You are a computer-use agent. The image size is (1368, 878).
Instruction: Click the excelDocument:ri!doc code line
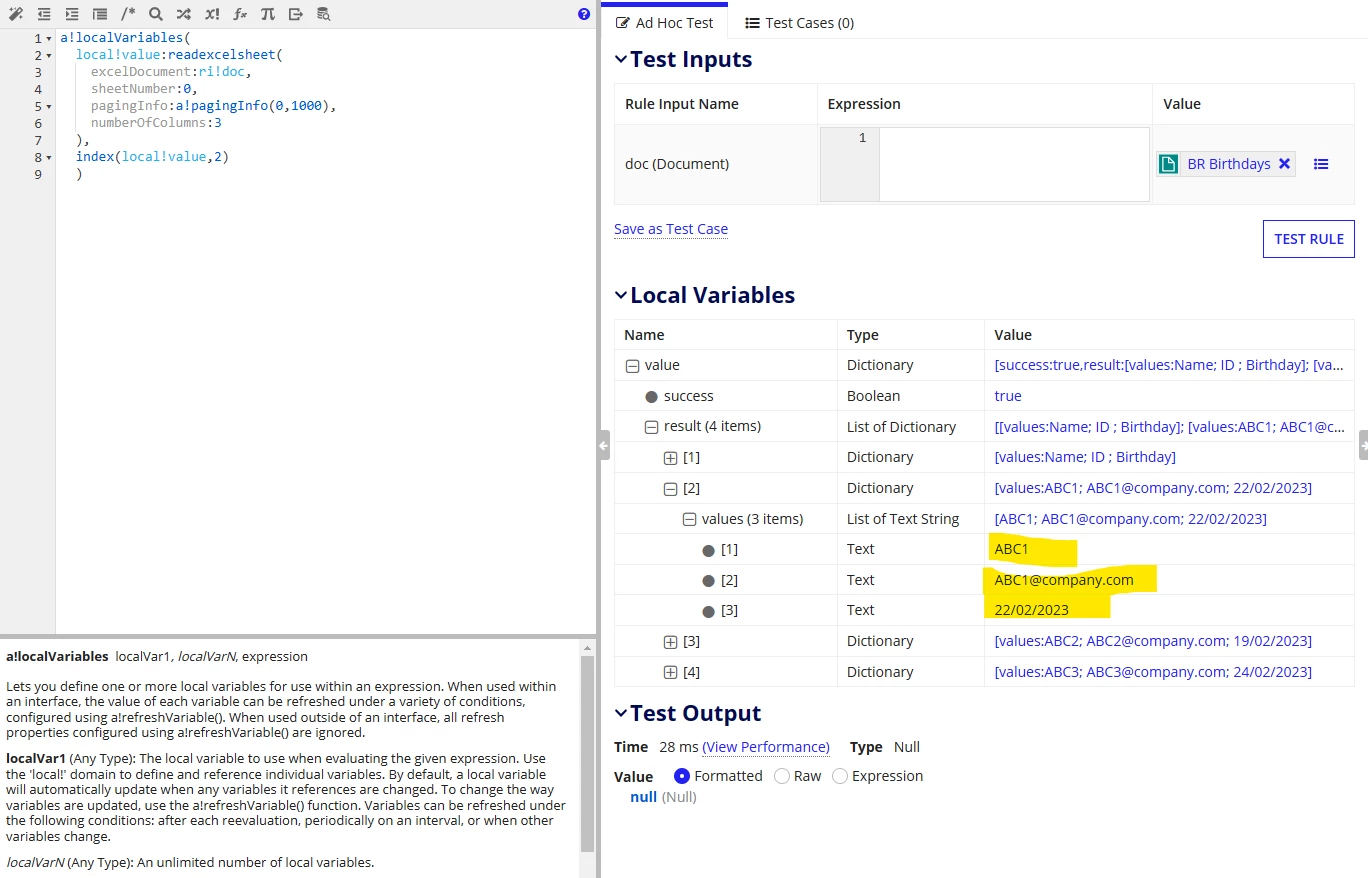click(x=171, y=72)
